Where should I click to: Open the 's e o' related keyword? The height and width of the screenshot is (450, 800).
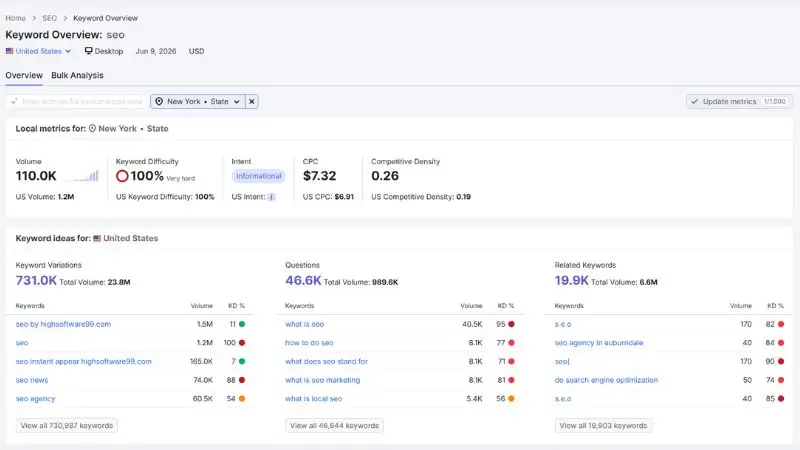click(563, 324)
